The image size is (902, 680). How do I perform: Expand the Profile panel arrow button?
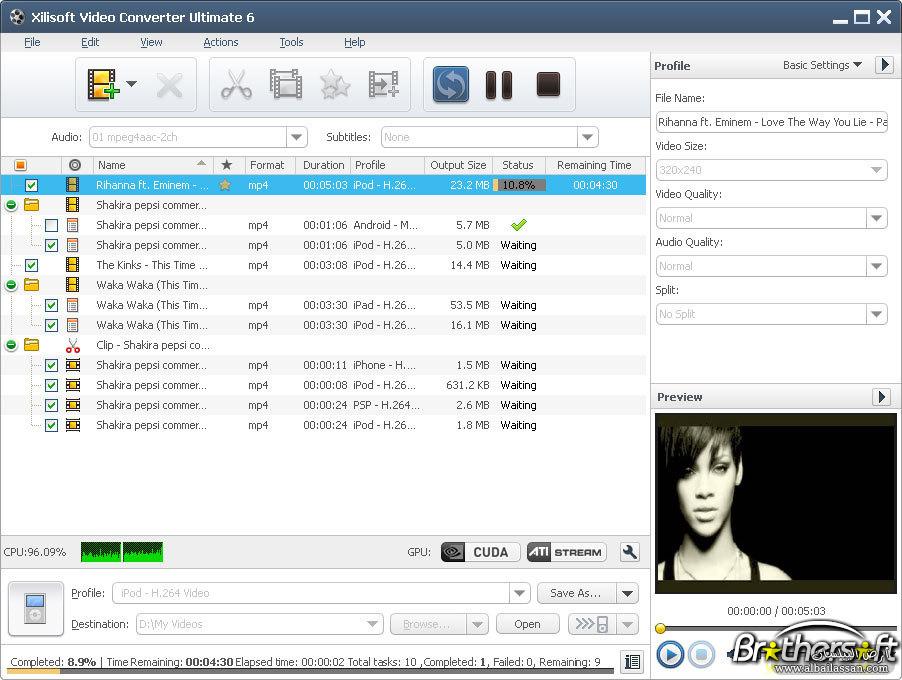[x=885, y=65]
